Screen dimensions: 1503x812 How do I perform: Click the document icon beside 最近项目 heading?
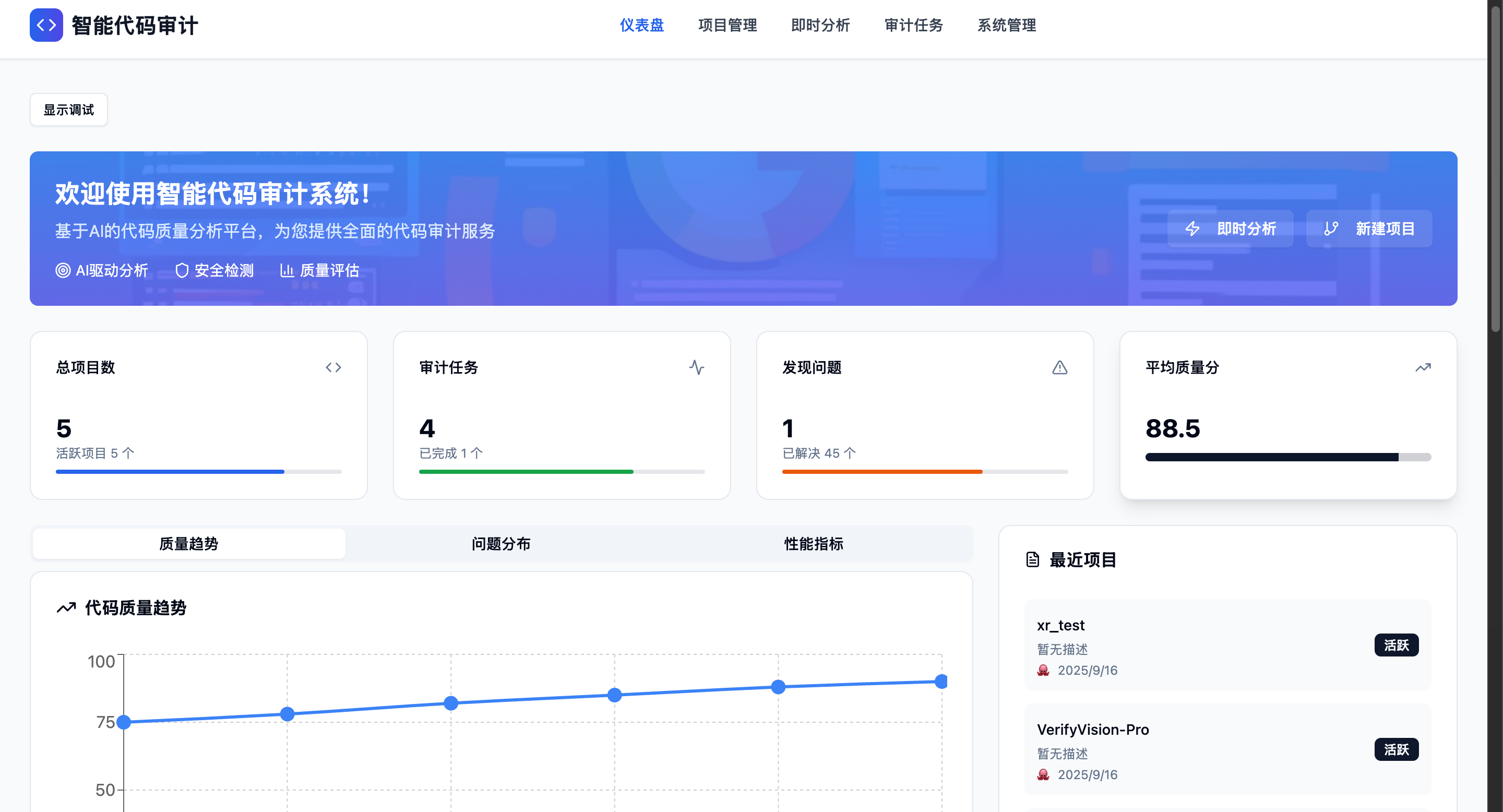tap(1033, 559)
